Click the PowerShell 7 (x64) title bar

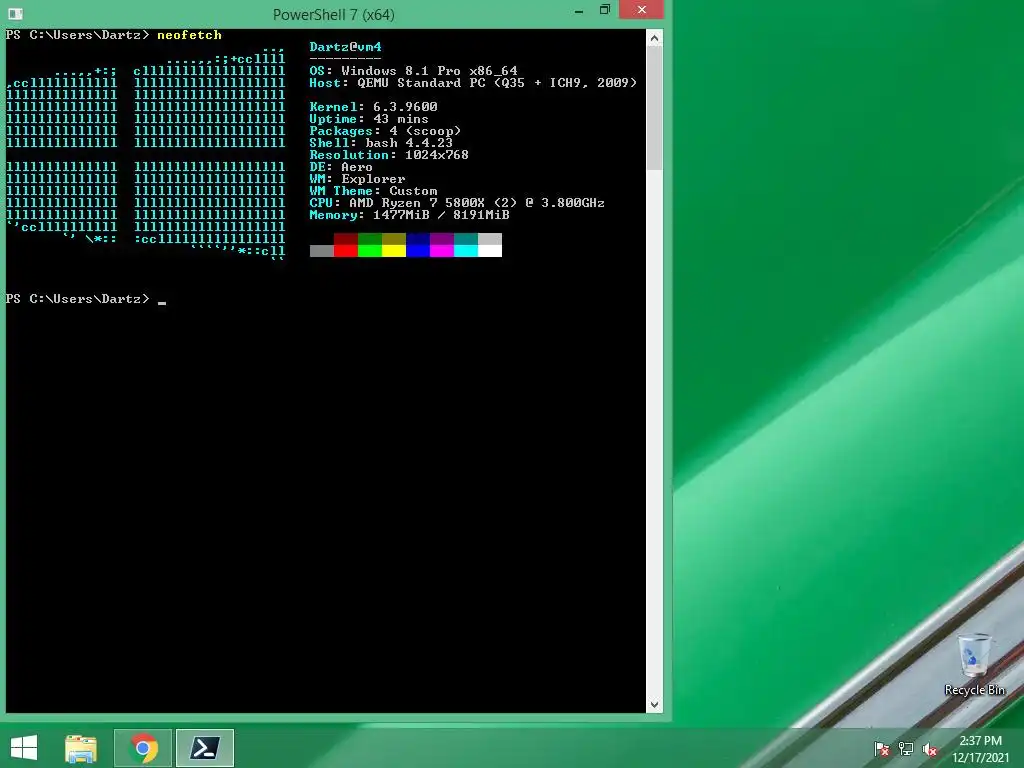tap(334, 14)
